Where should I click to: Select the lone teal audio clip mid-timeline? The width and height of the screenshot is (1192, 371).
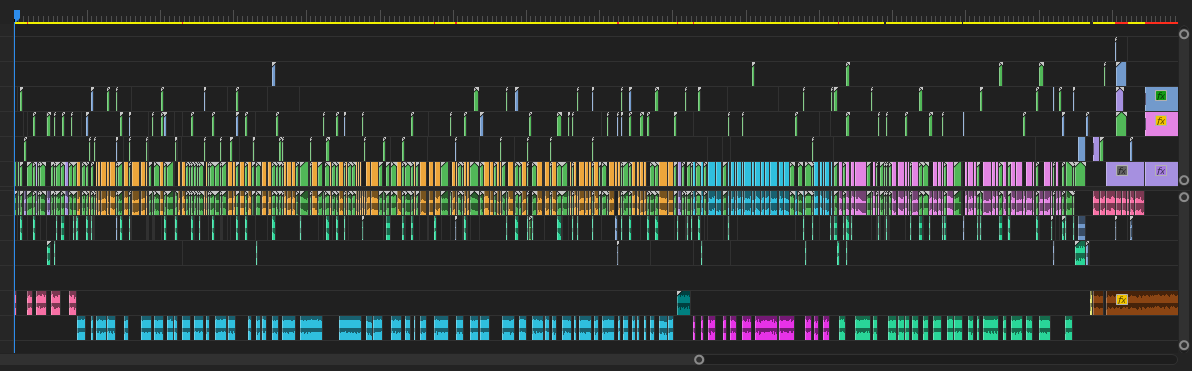tap(683, 303)
